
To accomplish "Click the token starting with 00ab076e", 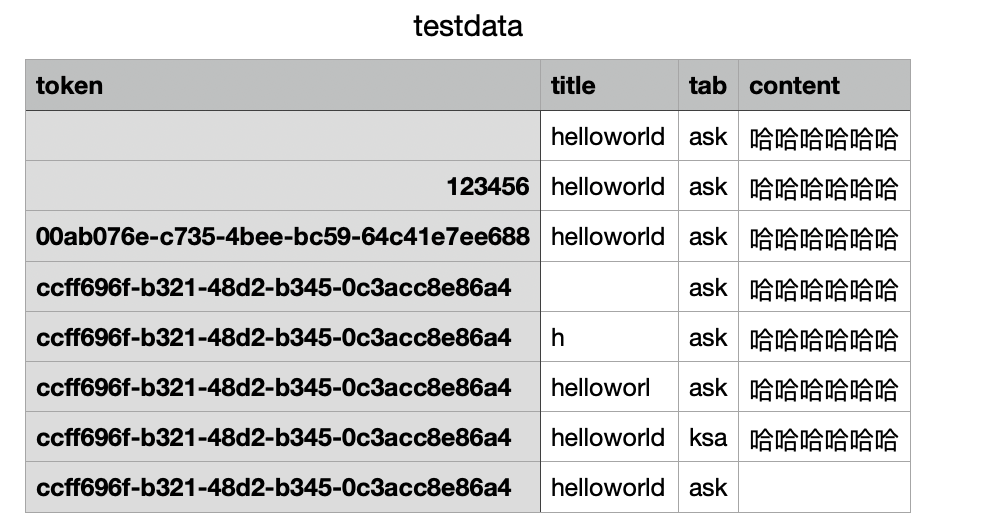I will tap(283, 237).
